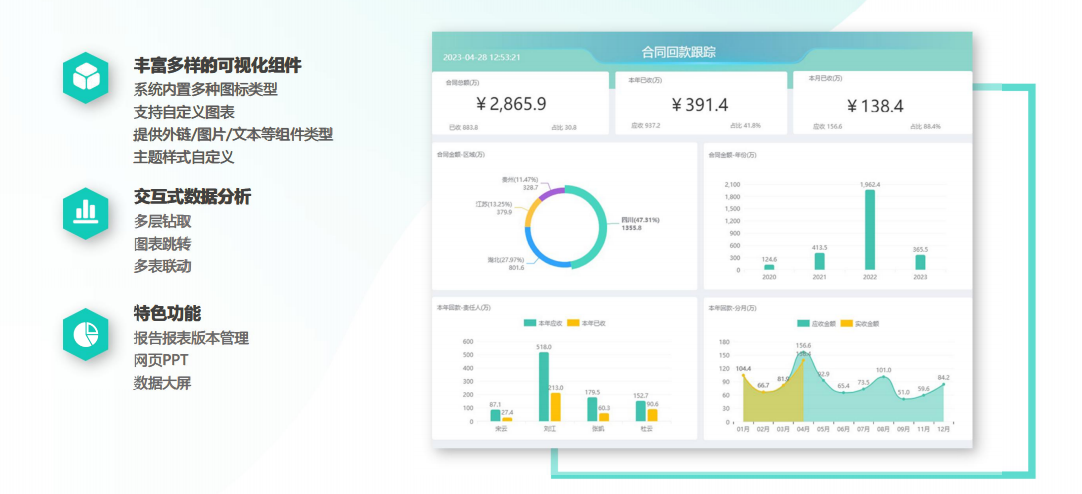Click the text 网页PPT
The image size is (1082, 494).
click(x=161, y=361)
